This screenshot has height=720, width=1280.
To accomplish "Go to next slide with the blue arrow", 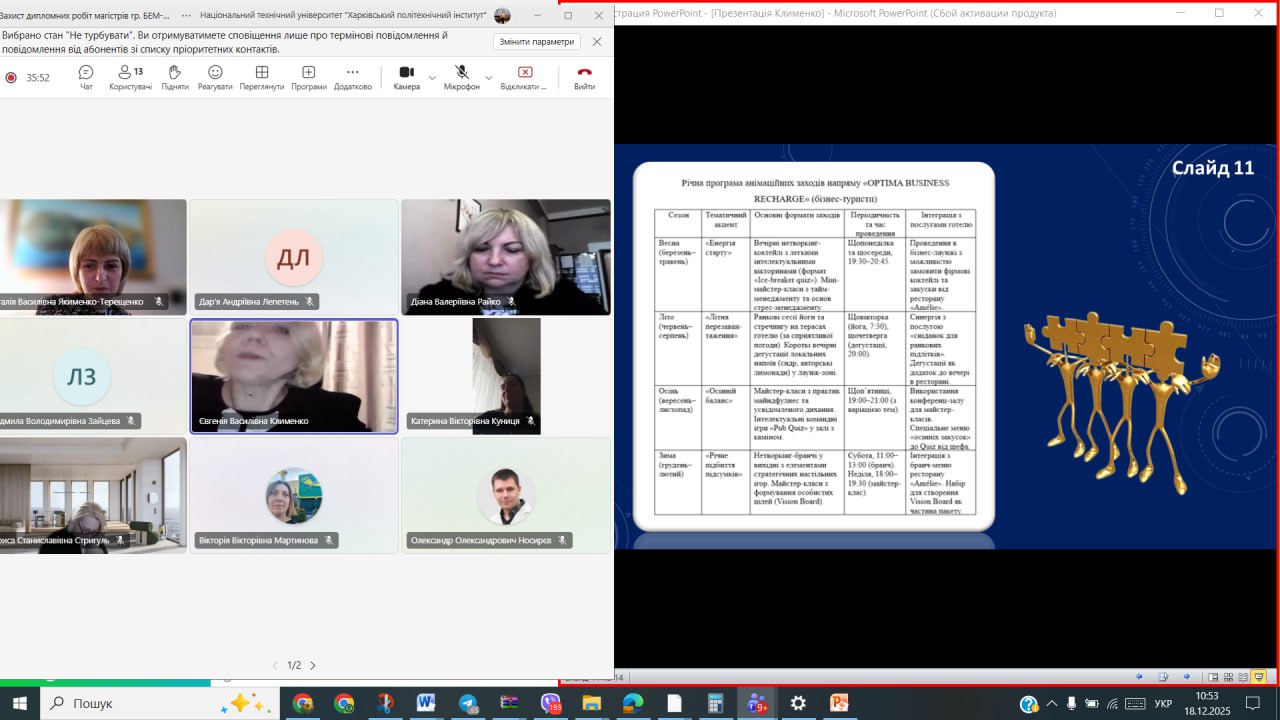I will (x=1187, y=677).
